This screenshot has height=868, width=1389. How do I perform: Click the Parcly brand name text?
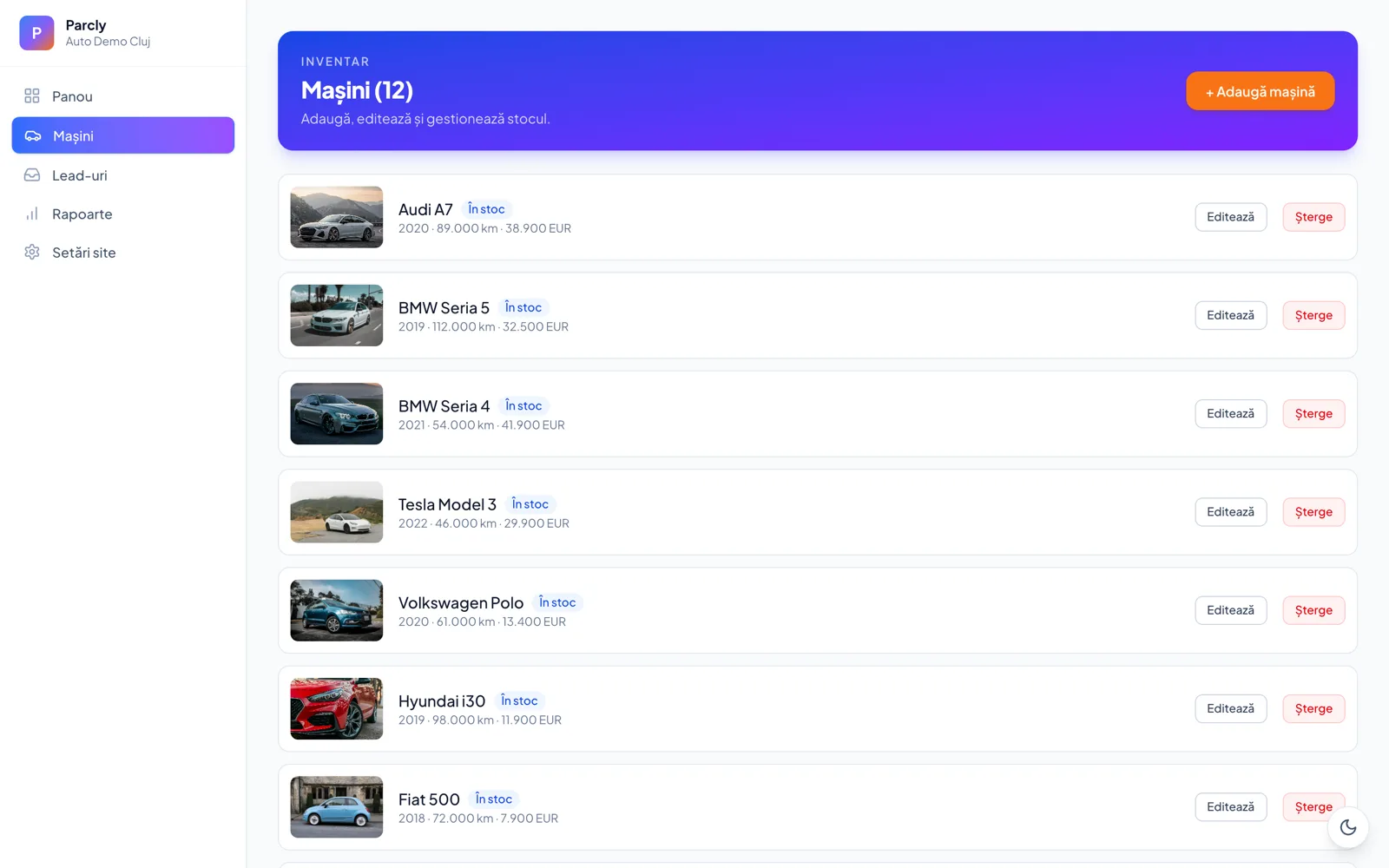tap(86, 25)
